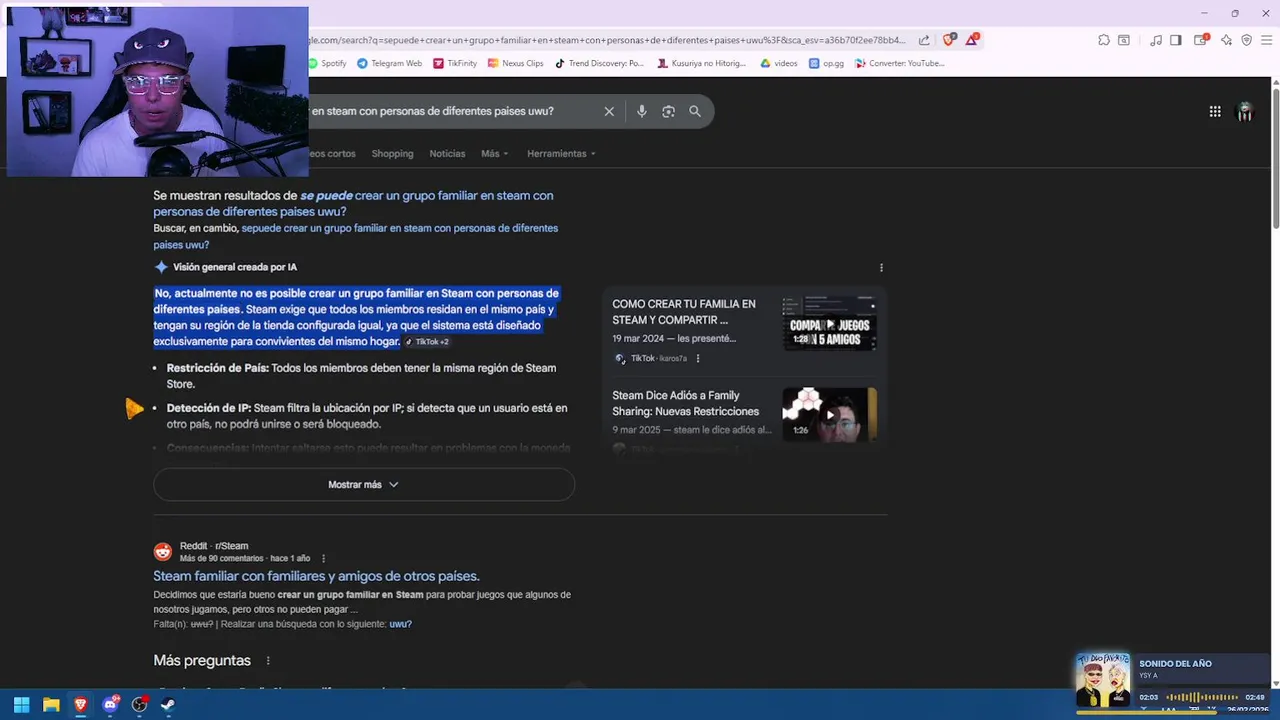
Task: Open File Explorer from taskbar
Action: point(51,704)
